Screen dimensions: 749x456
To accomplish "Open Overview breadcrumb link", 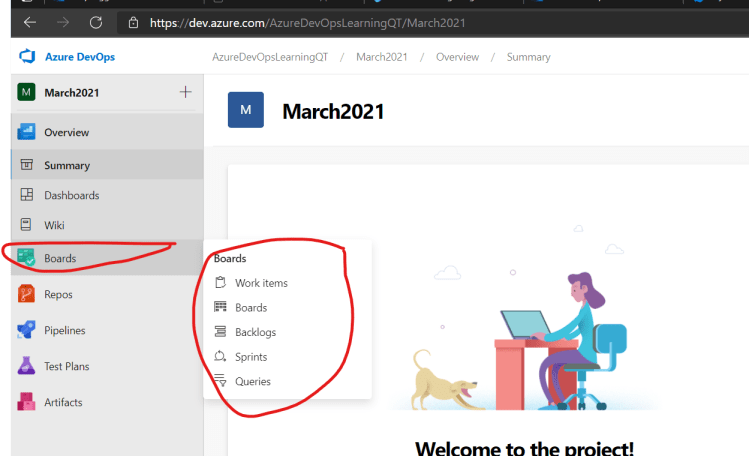I will [x=457, y=57].
